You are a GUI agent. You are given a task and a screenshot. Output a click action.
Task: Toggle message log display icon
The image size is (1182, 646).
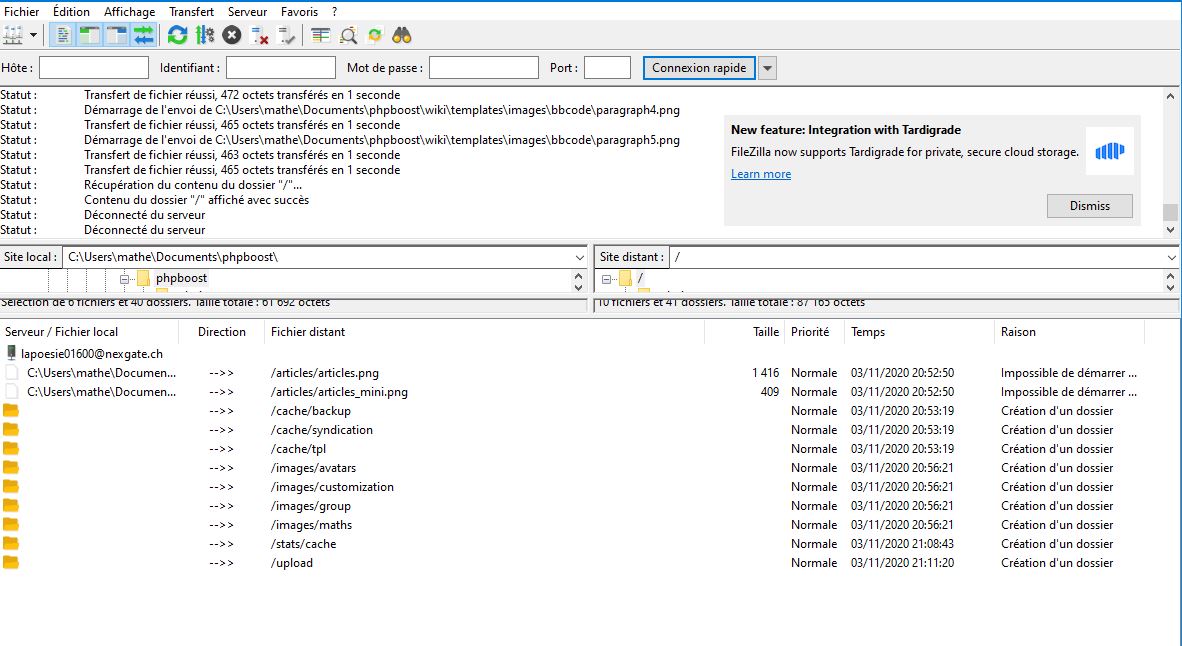(x=63, y=35)
